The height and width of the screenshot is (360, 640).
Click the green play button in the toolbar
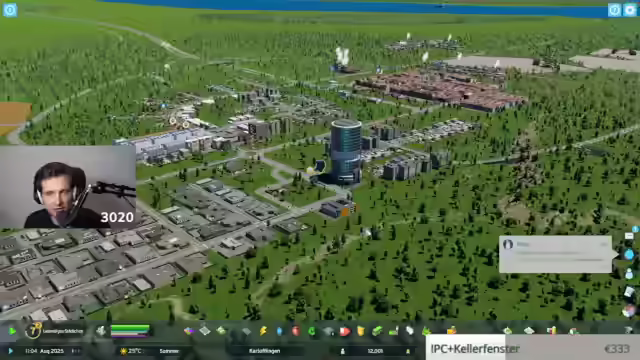click(12, 331)
